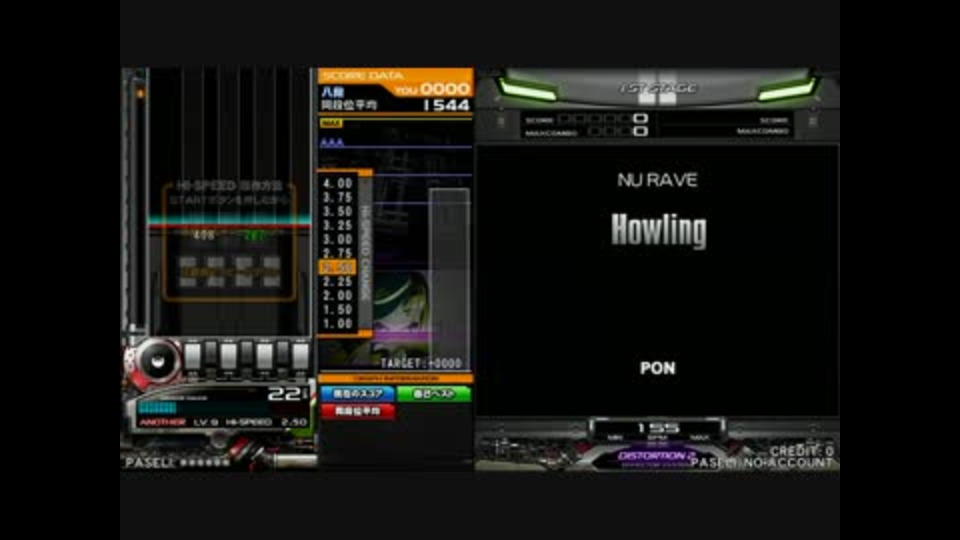Select hi-speed 4.00 in list
This screenshot has height=540, width=960.
click(x=337, y=183)
